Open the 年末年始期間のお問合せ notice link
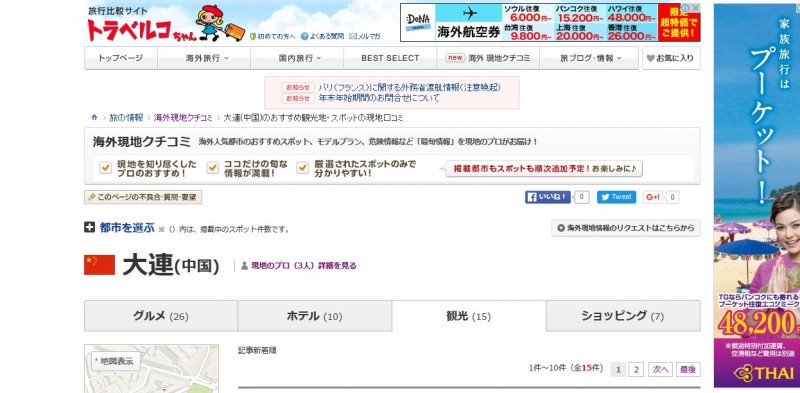 pos(379,98)
